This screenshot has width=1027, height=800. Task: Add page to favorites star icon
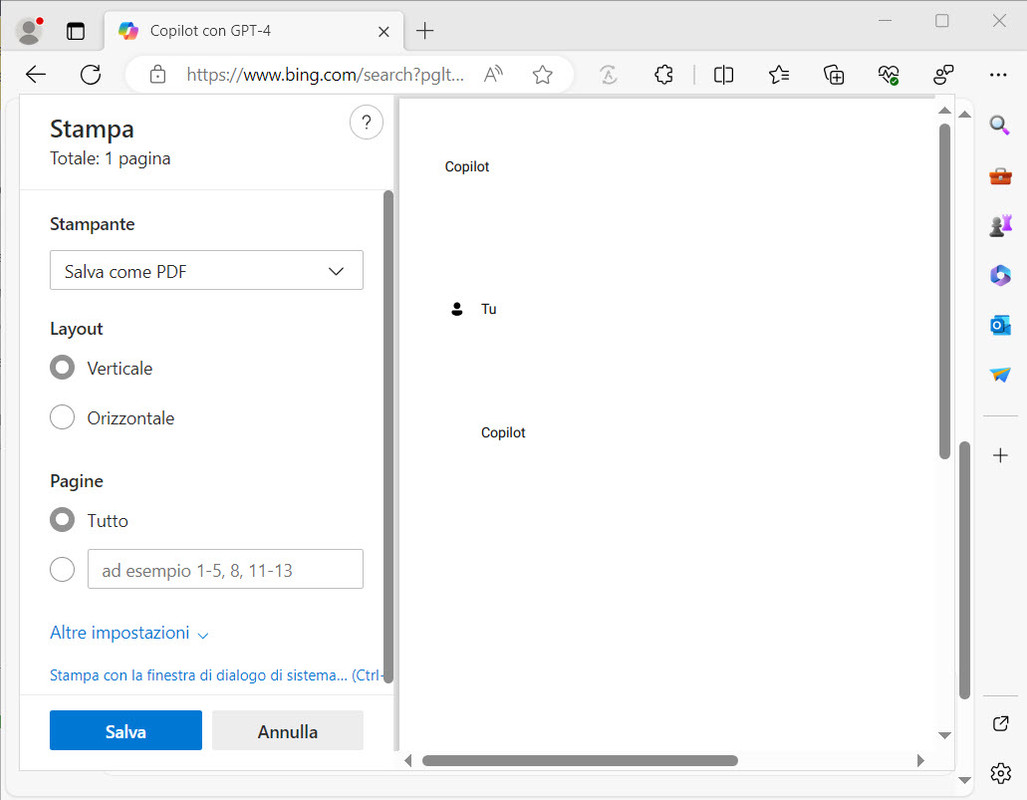click(x=542, y=75)
